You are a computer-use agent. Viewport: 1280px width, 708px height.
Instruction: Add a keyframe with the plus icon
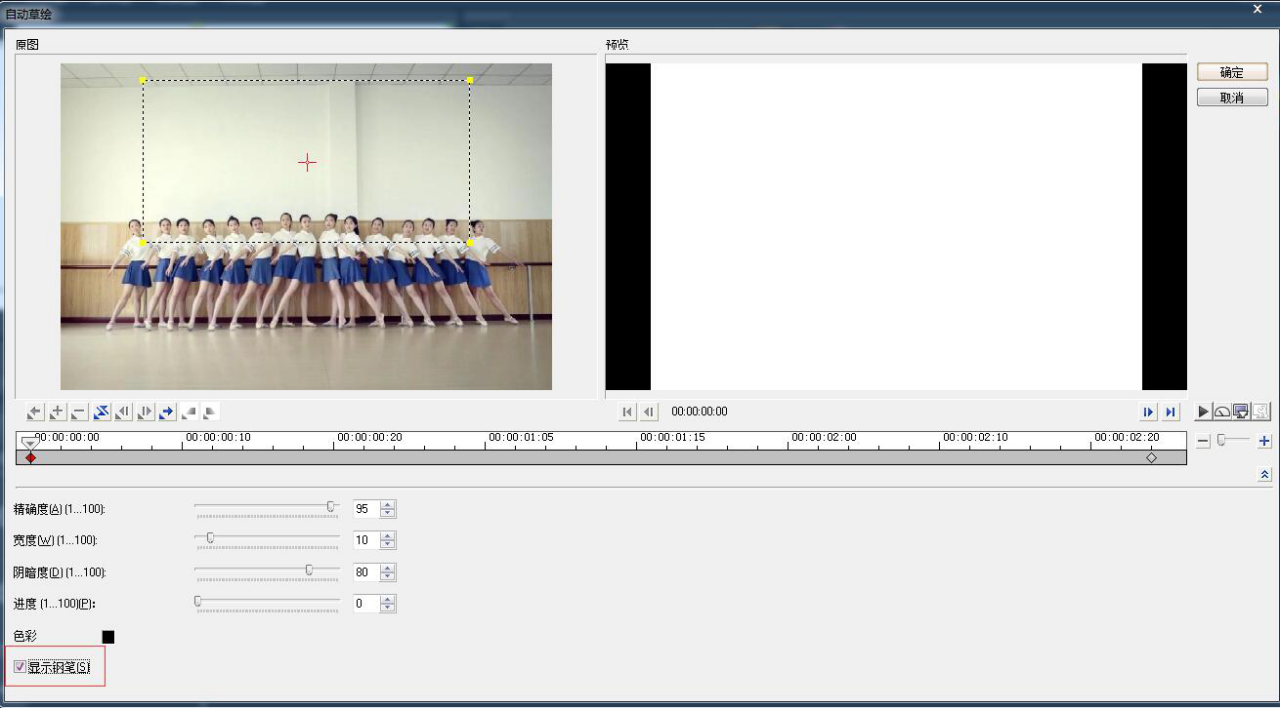pos(57,412)
